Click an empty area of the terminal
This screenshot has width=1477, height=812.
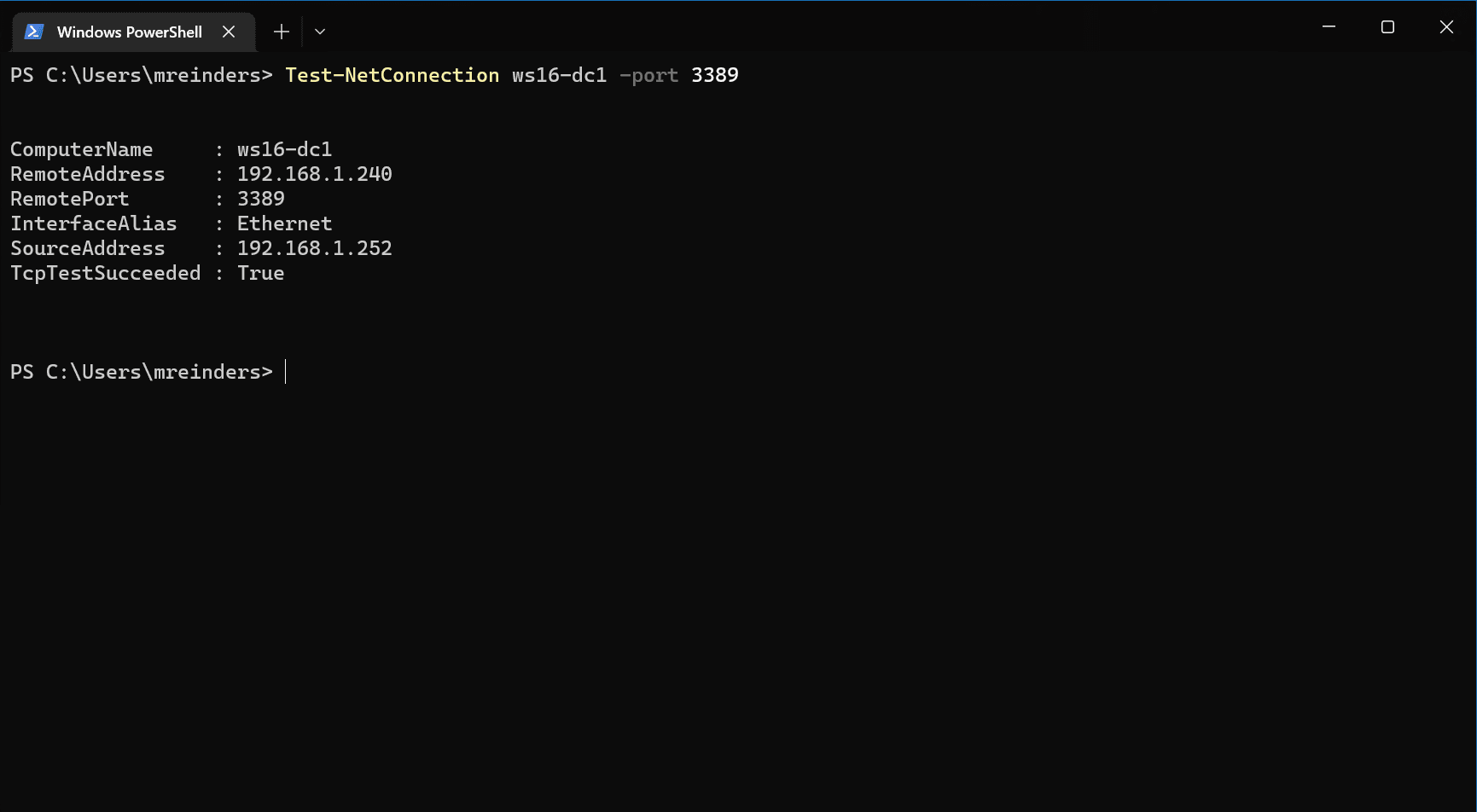point(768,554)
